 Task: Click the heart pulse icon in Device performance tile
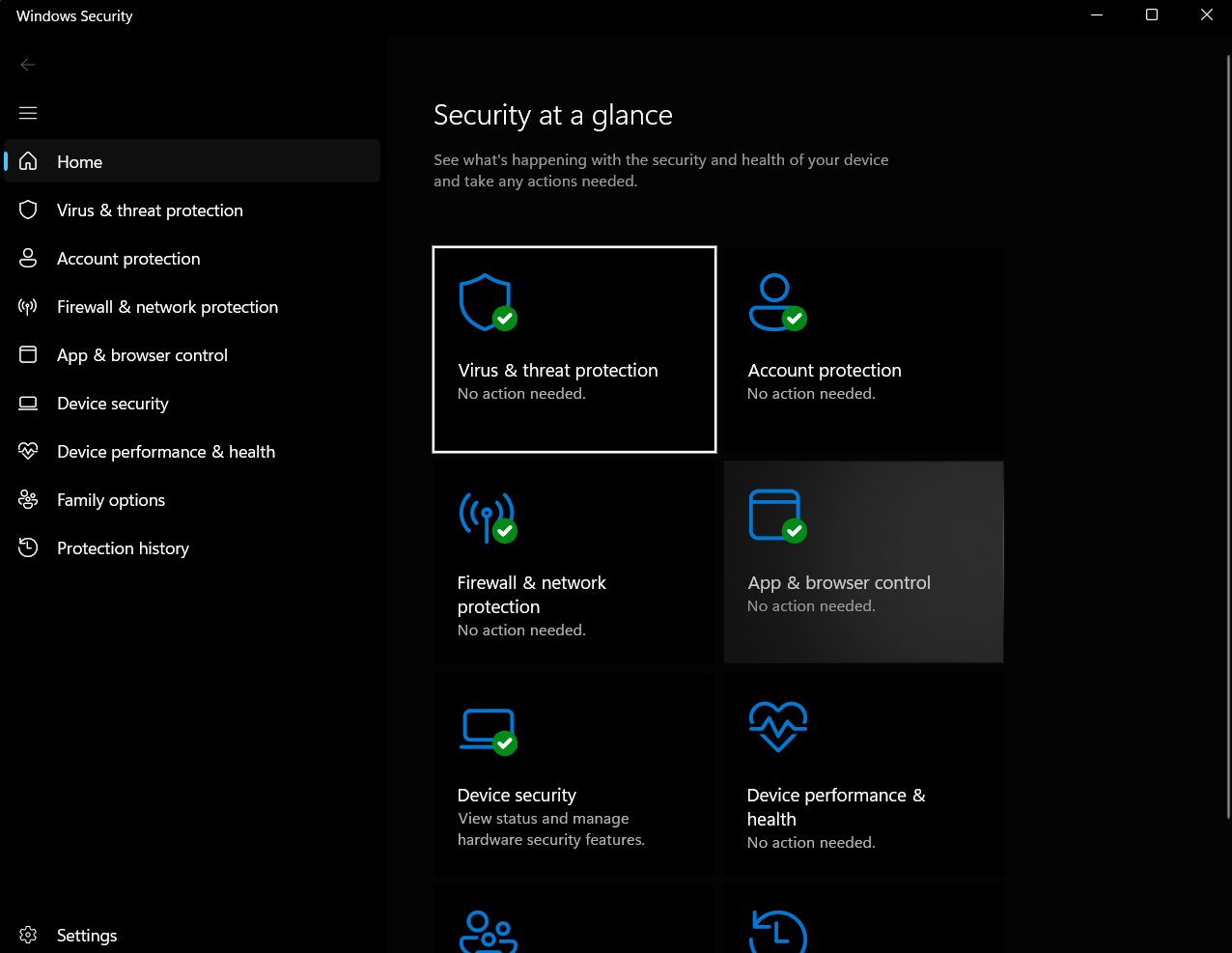[x=777, y=726]
